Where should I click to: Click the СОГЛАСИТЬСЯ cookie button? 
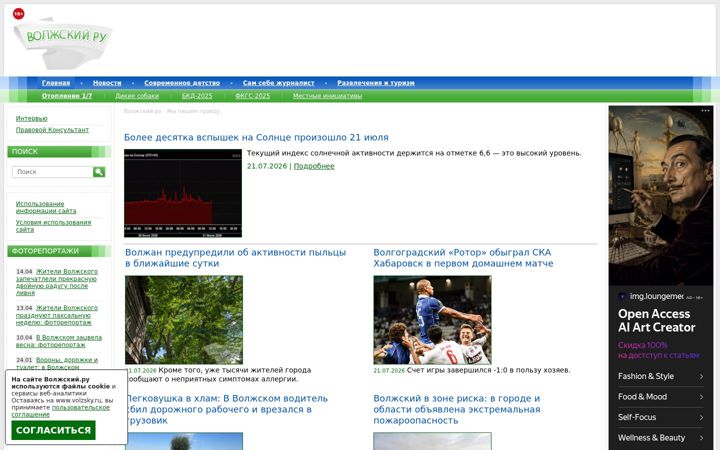(x=53, y=430)
